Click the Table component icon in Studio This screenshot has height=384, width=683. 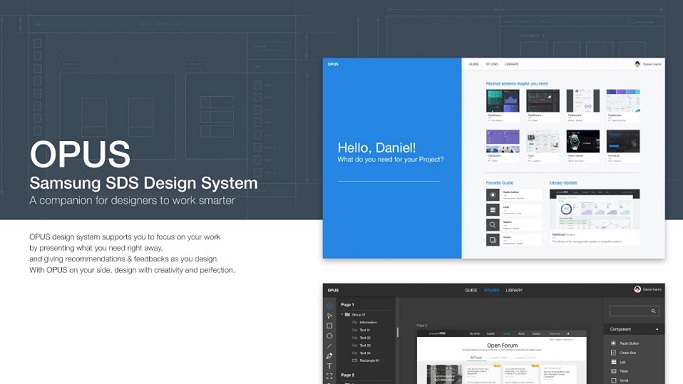pyautogui.click(x=613, y=371)
